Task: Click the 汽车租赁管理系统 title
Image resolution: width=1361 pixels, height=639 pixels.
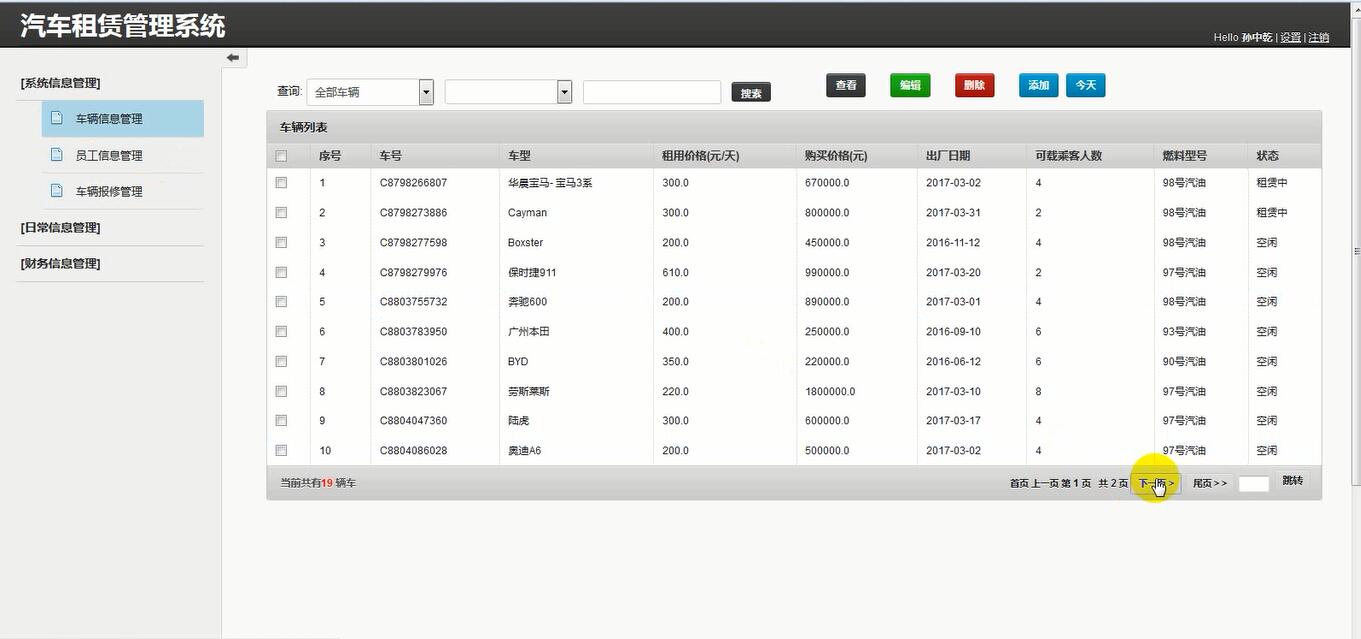Action: [x=123, y=25]
